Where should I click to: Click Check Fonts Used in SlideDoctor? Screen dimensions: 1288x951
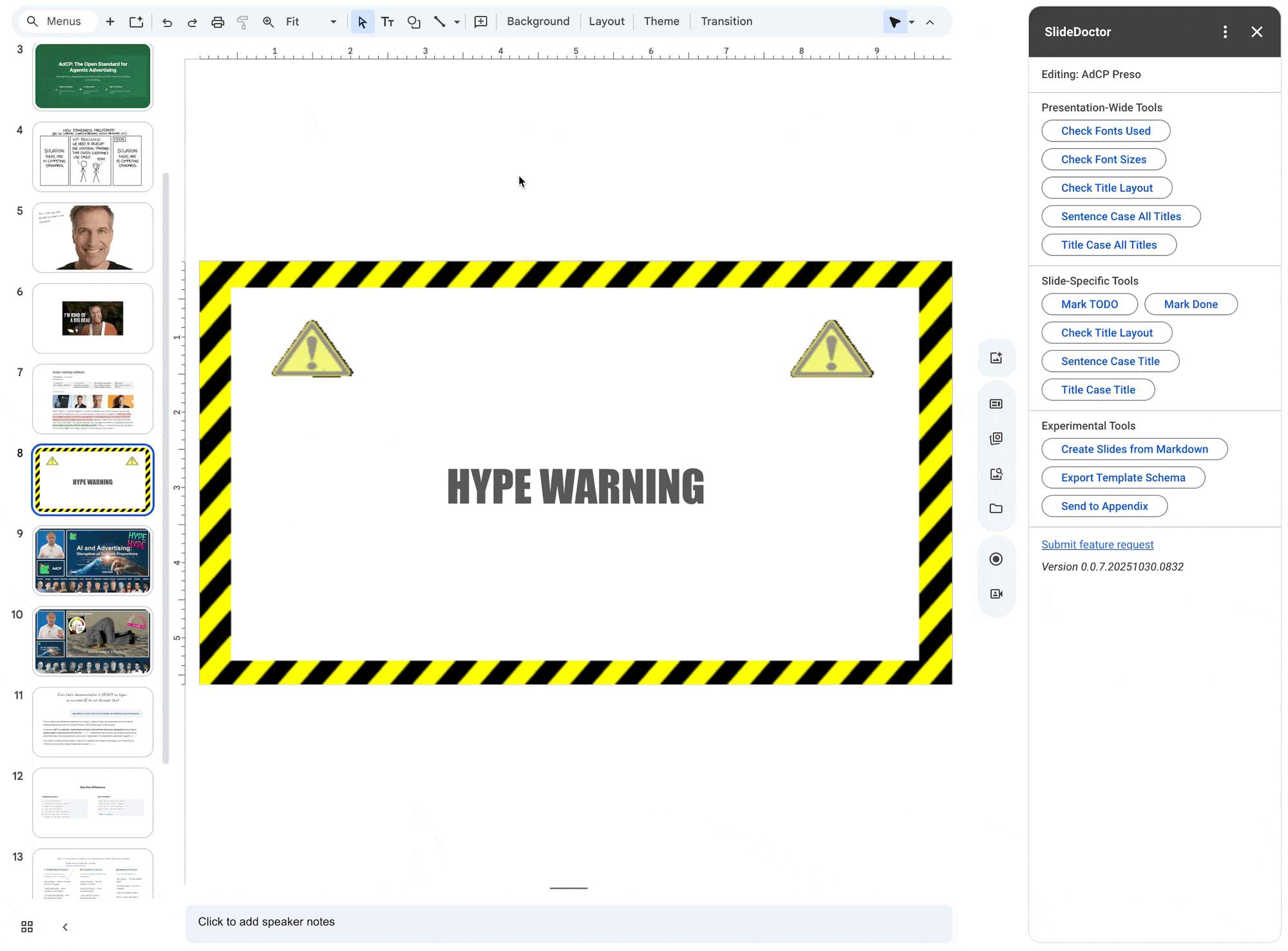tap(1105, 131)
